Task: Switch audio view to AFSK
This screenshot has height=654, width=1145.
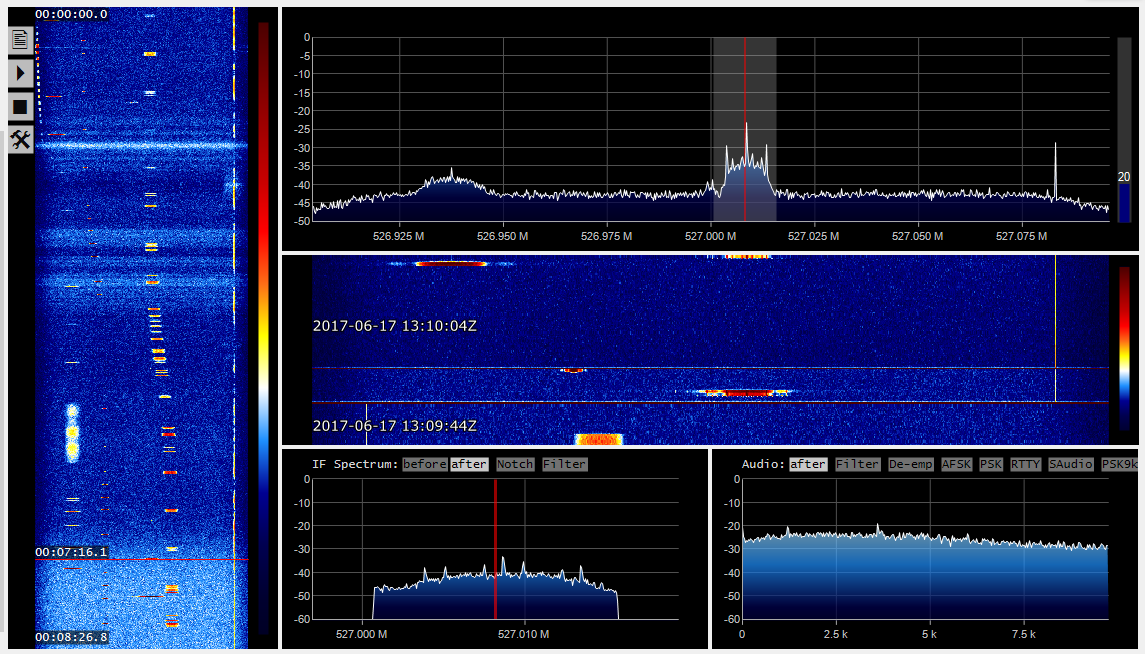Action: pyautogui.click(x=957, y=464)
